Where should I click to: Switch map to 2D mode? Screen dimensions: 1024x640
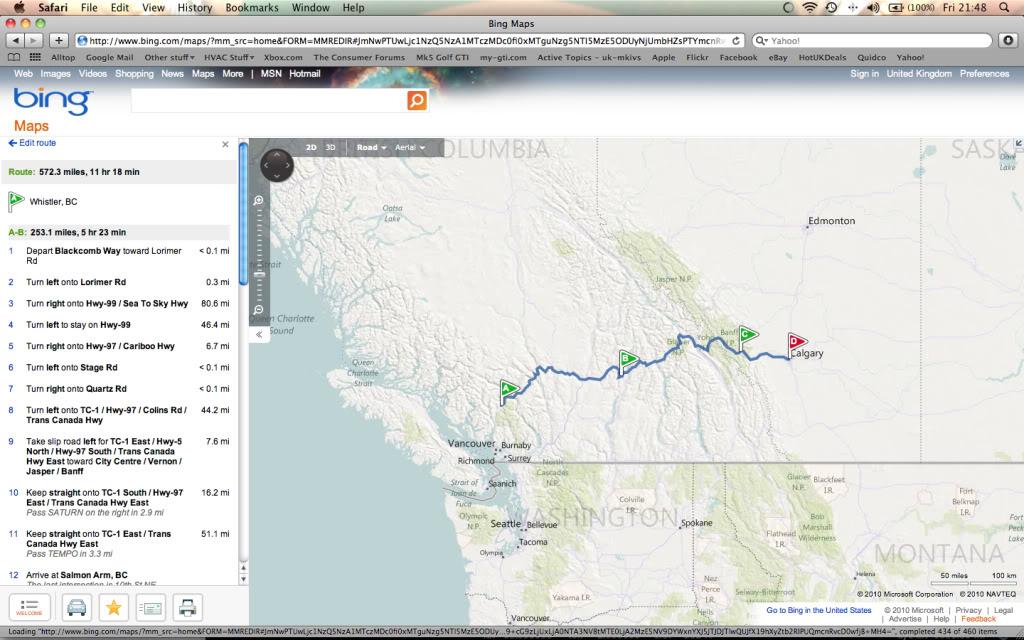click(x=312, y=148)
